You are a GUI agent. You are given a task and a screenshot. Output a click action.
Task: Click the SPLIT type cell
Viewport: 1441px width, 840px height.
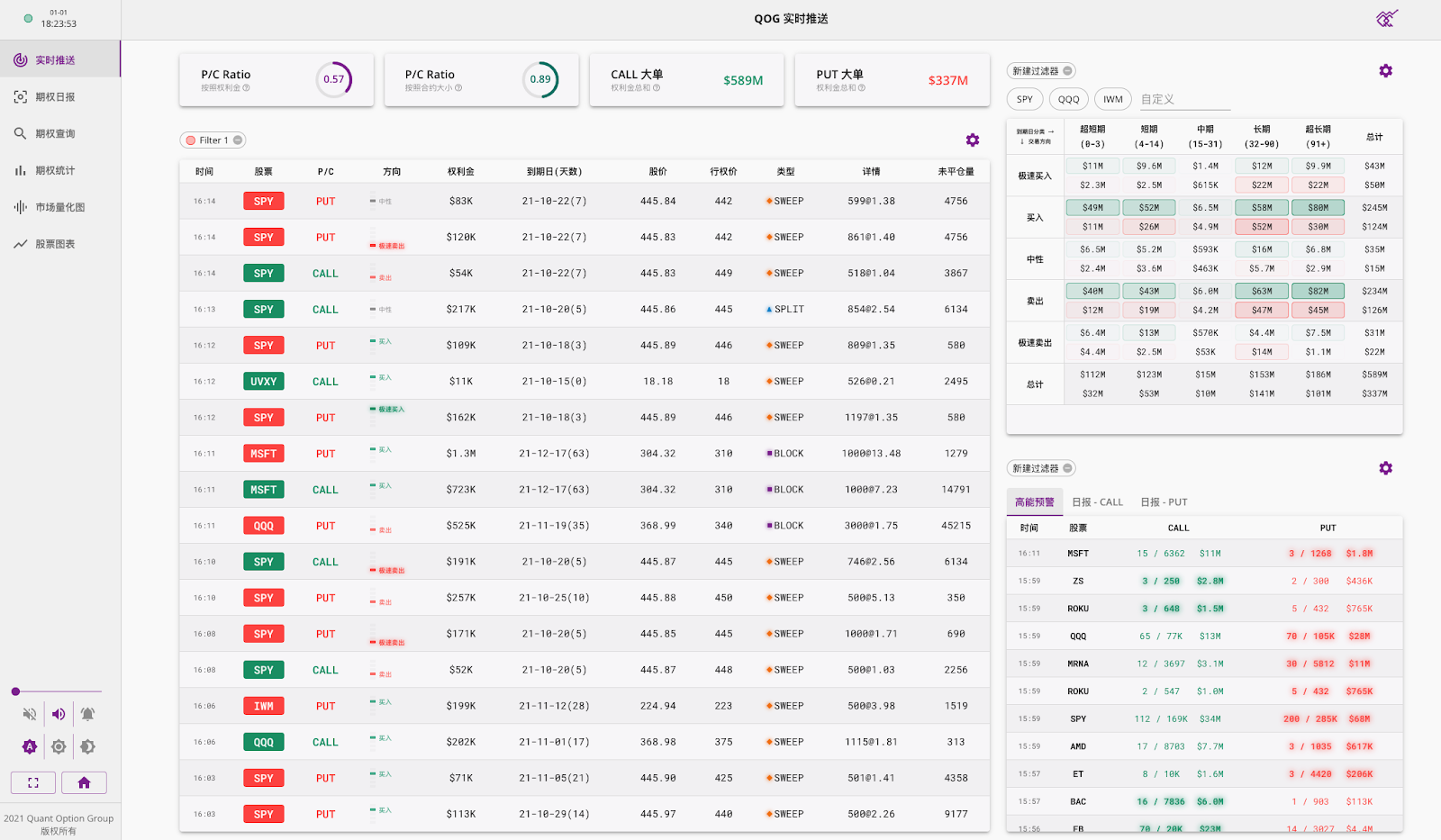click(784, 310)
